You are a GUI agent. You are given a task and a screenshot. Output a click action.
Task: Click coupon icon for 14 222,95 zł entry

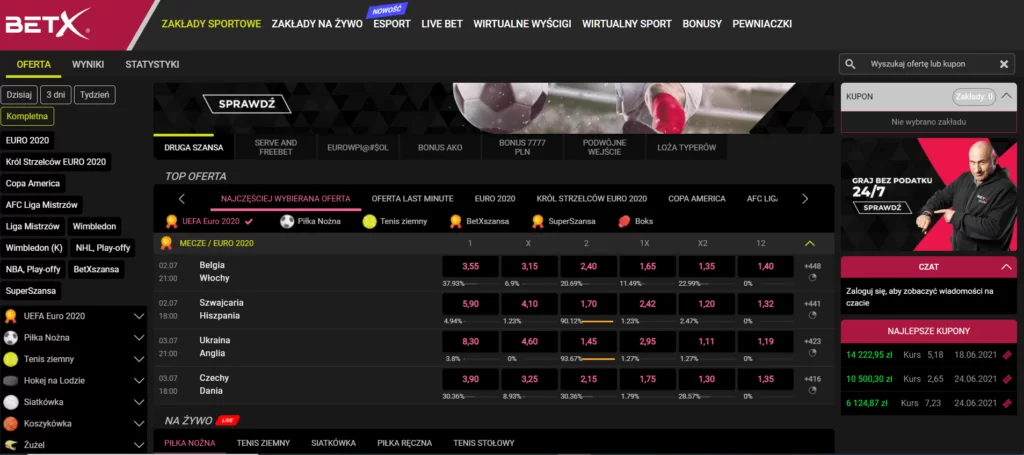(1007, 355)
